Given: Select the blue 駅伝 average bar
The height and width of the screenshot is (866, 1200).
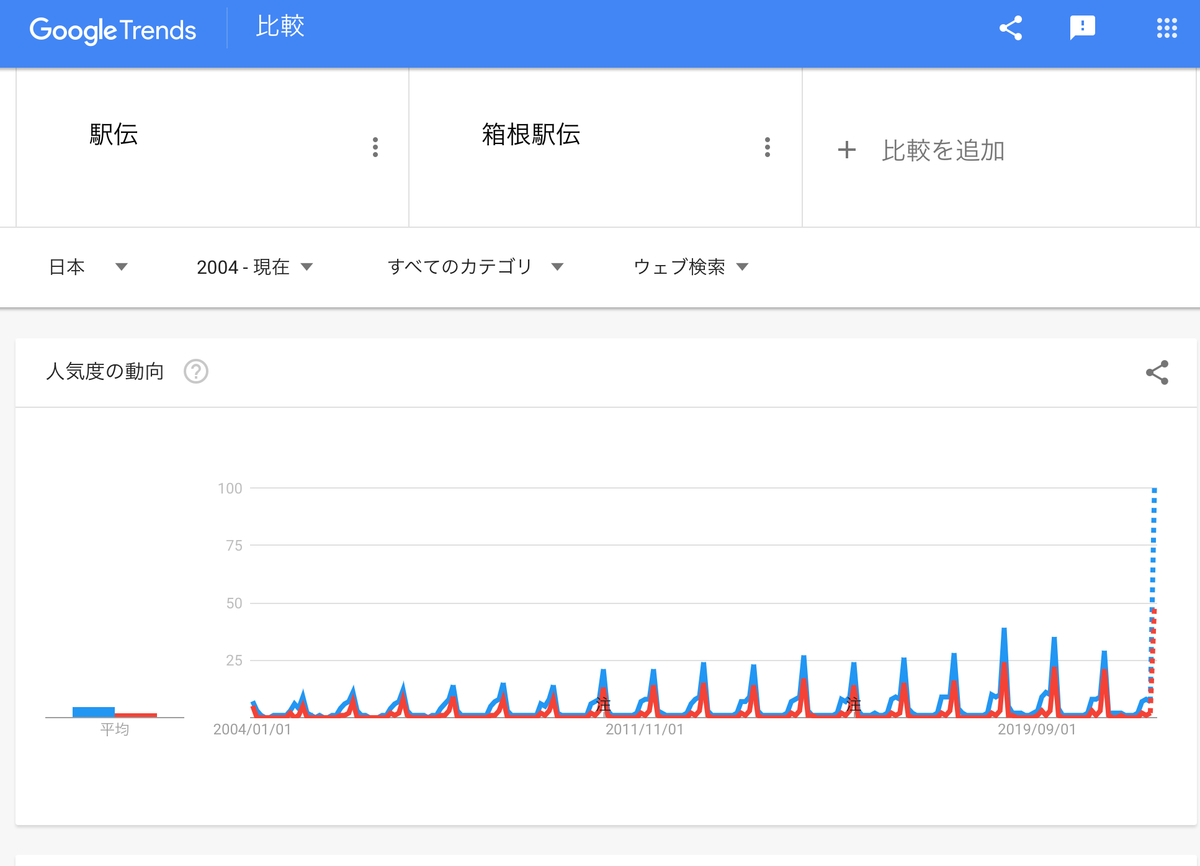Looking at the screenshot, I should pyautogui.click(x=91, y=710).
